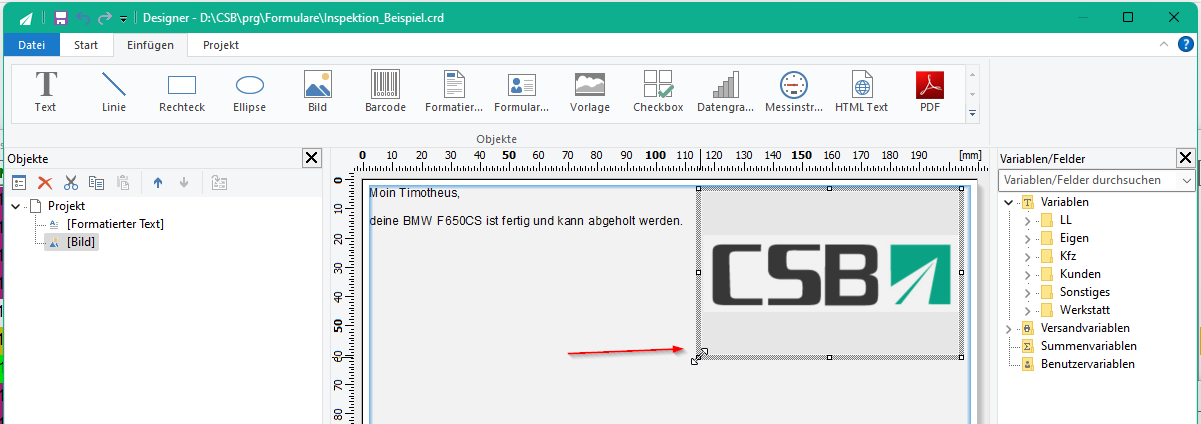Click the HTML Text tool
Image resolution: width=1201 pixels, height=424 pixels.
pos(861,92)
